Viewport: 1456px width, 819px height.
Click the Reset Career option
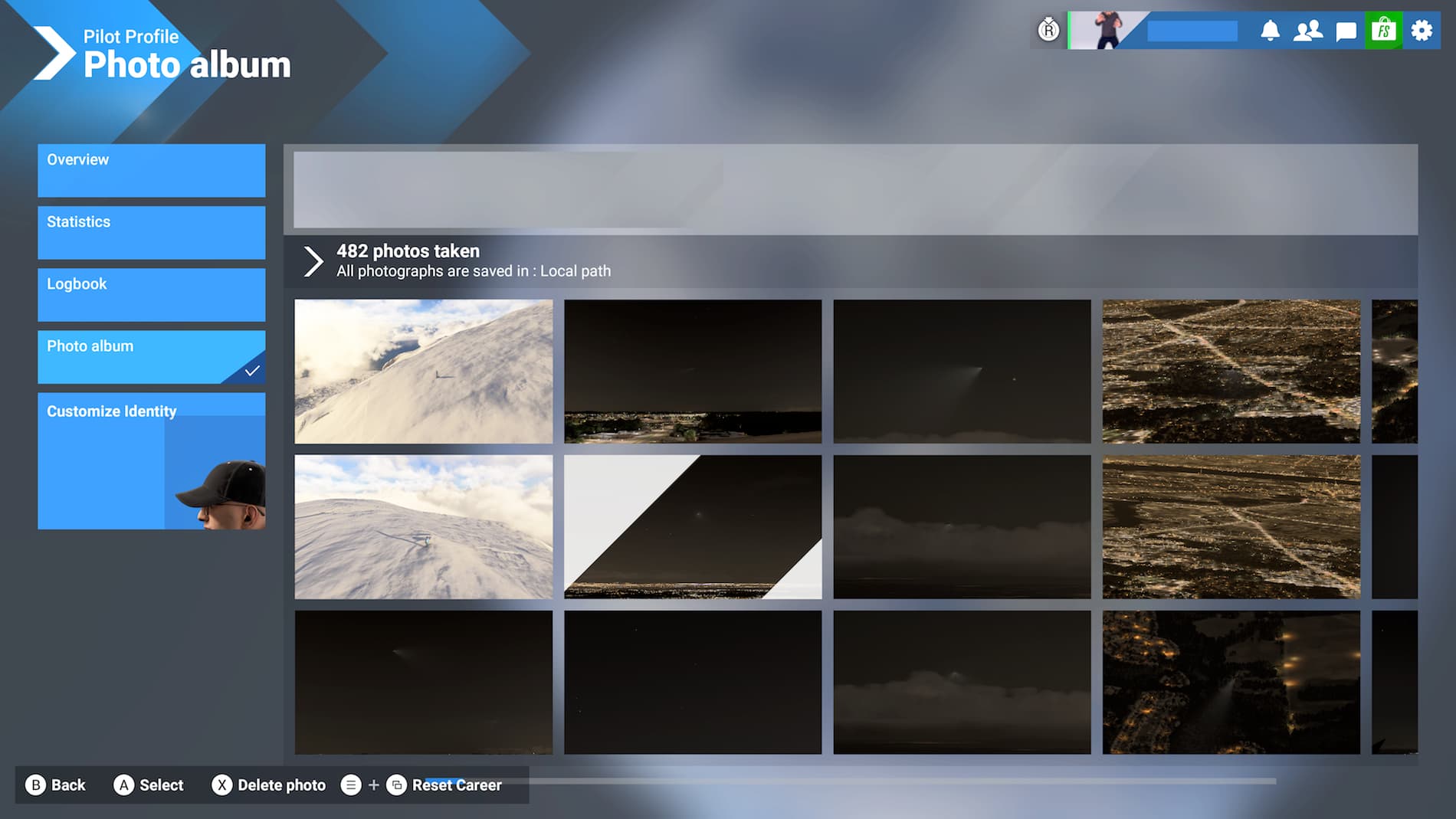pyautogui.click(x=456, y=785)
